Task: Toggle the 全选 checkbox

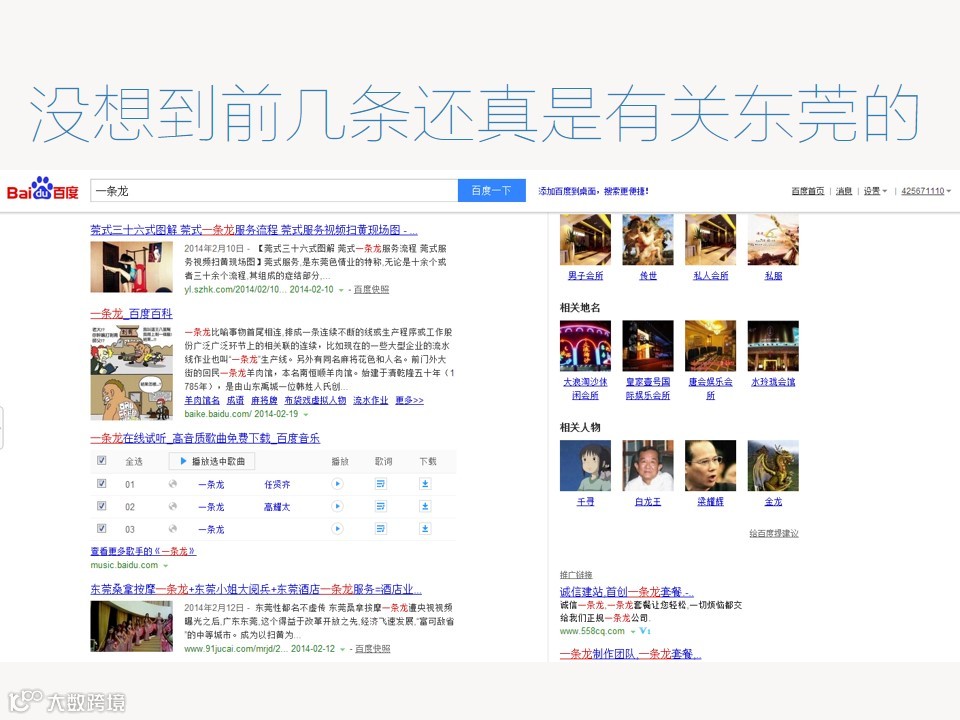Action: pos(102,460)
